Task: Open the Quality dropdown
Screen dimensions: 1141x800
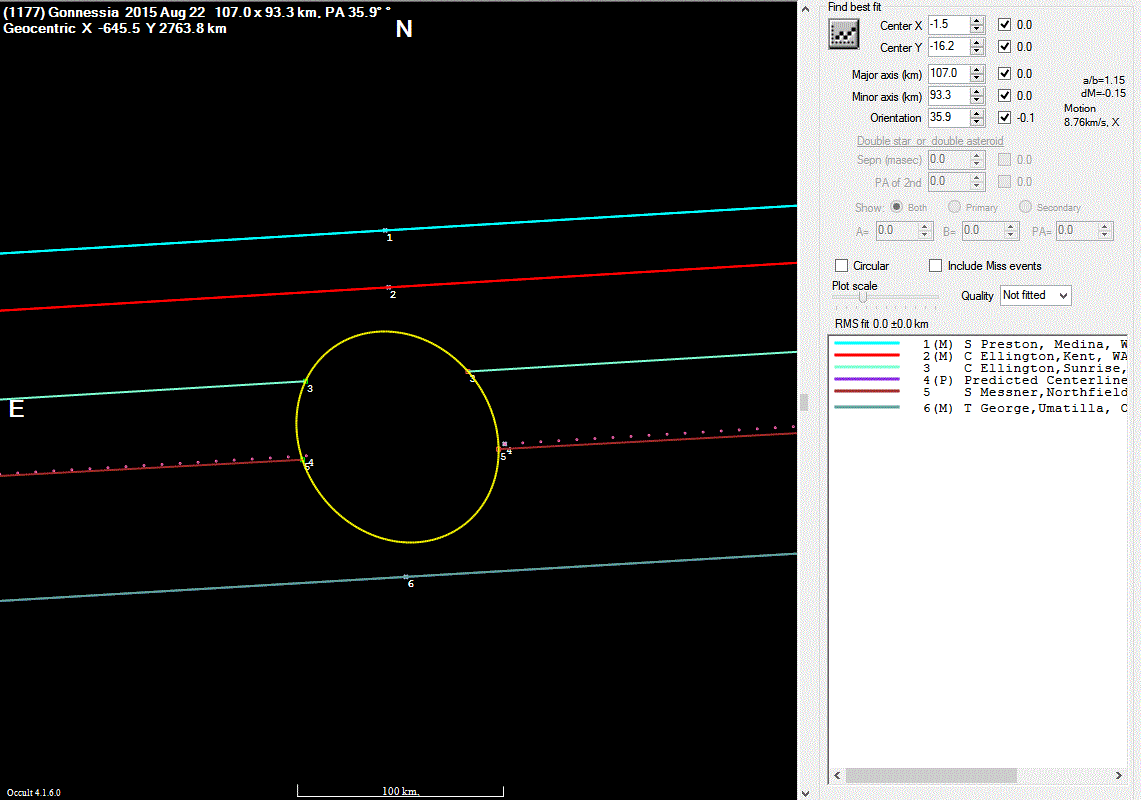Action: (x=1035, y=295)
